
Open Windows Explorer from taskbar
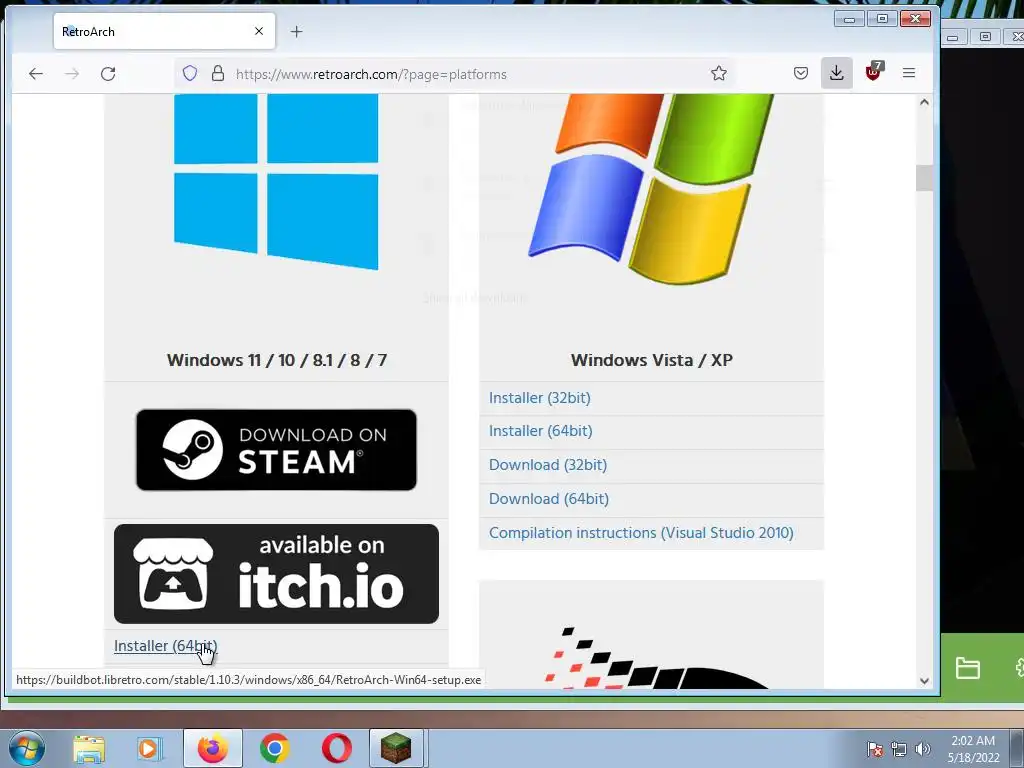[x=89, y=748]
